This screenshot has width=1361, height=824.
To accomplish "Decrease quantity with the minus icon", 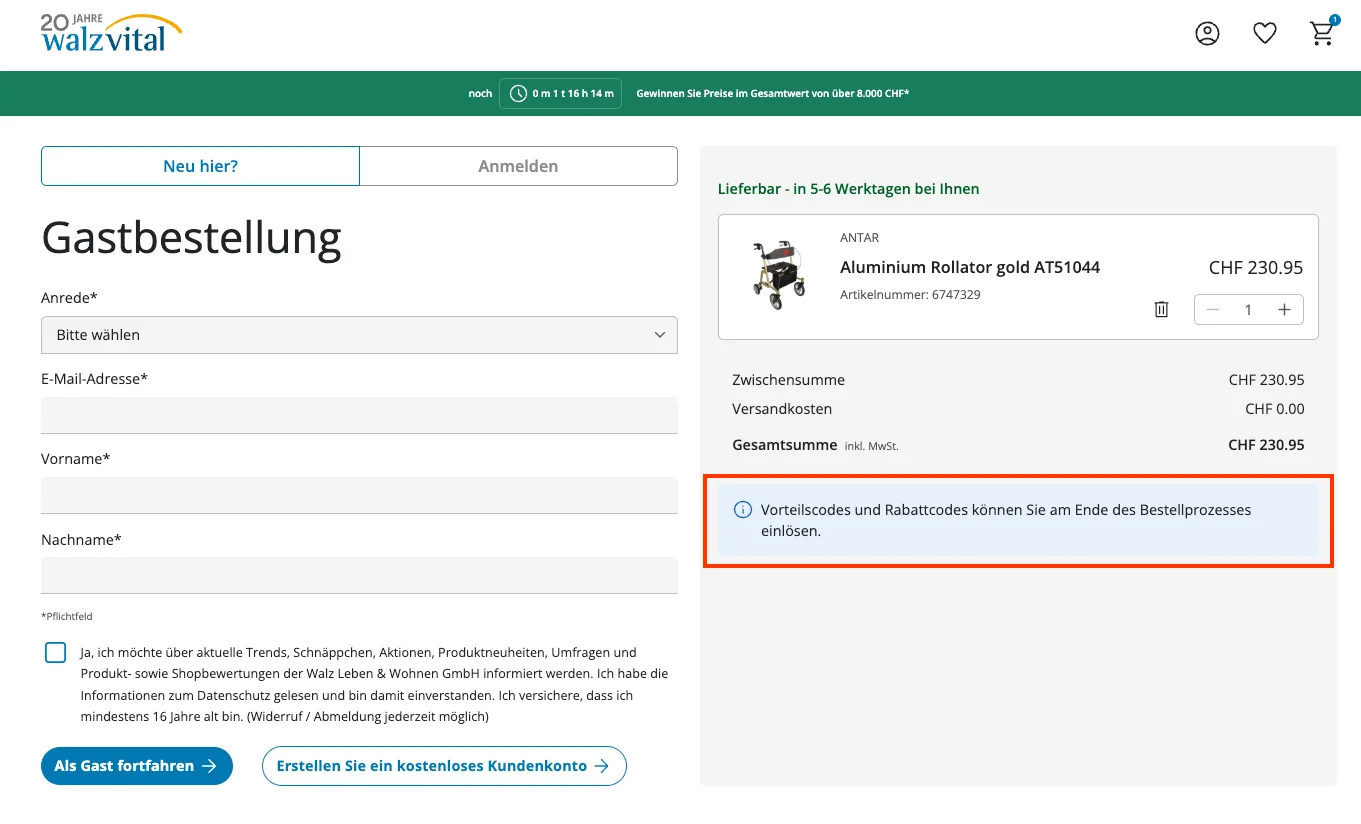I will (1212, 310).
